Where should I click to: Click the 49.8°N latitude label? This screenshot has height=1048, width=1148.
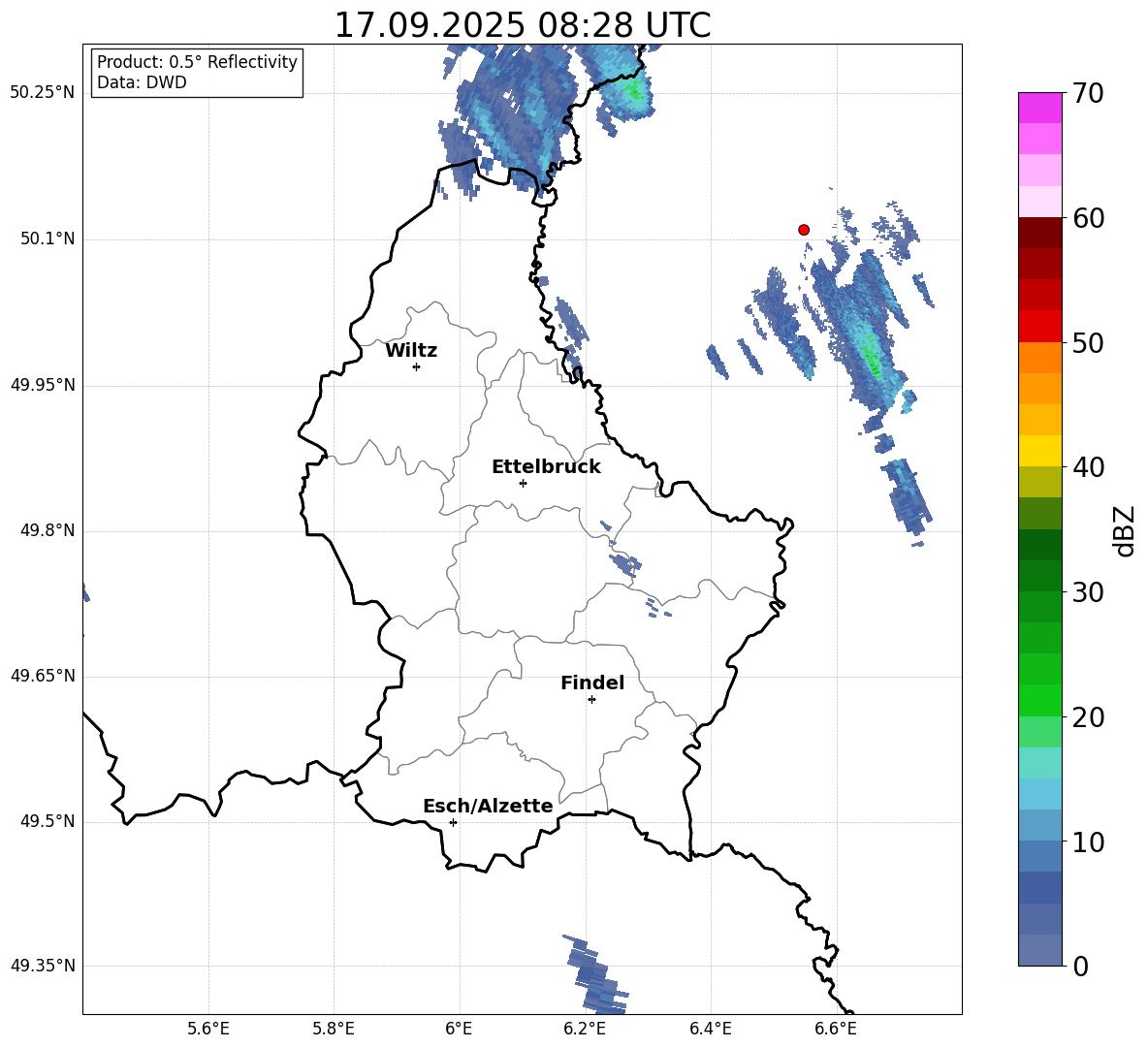pyautogui.click(x=48, y=530)
